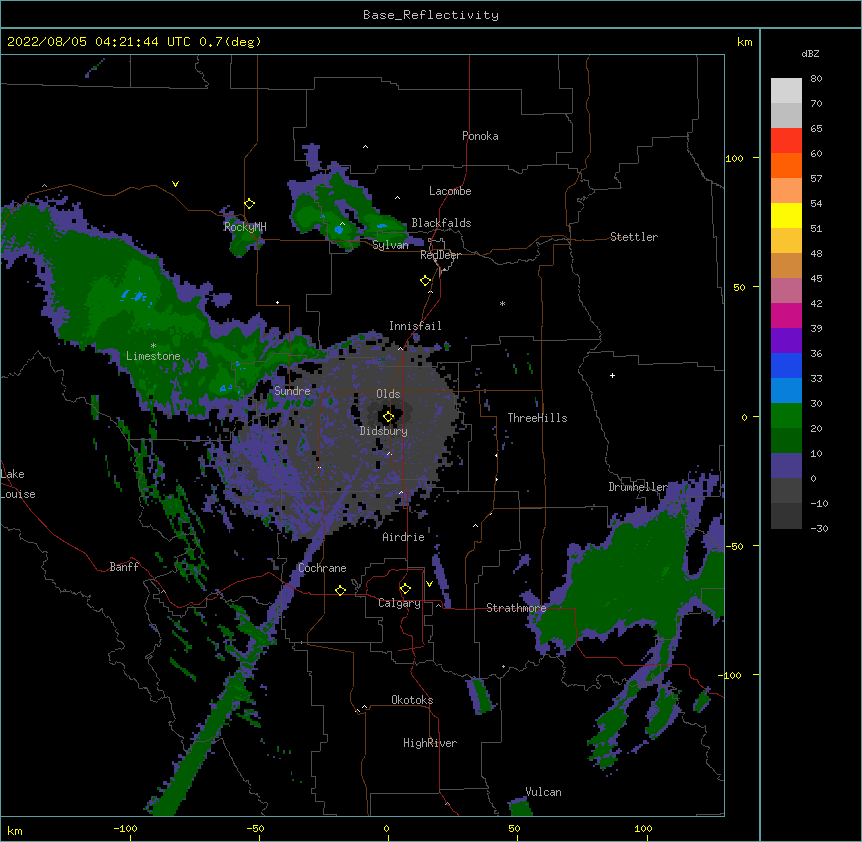Image resolution: width=862 pixels, height=842 pixels.
Task: Select the indigo 0-10 dBZ legend swatch
Action: pos(786,466)
